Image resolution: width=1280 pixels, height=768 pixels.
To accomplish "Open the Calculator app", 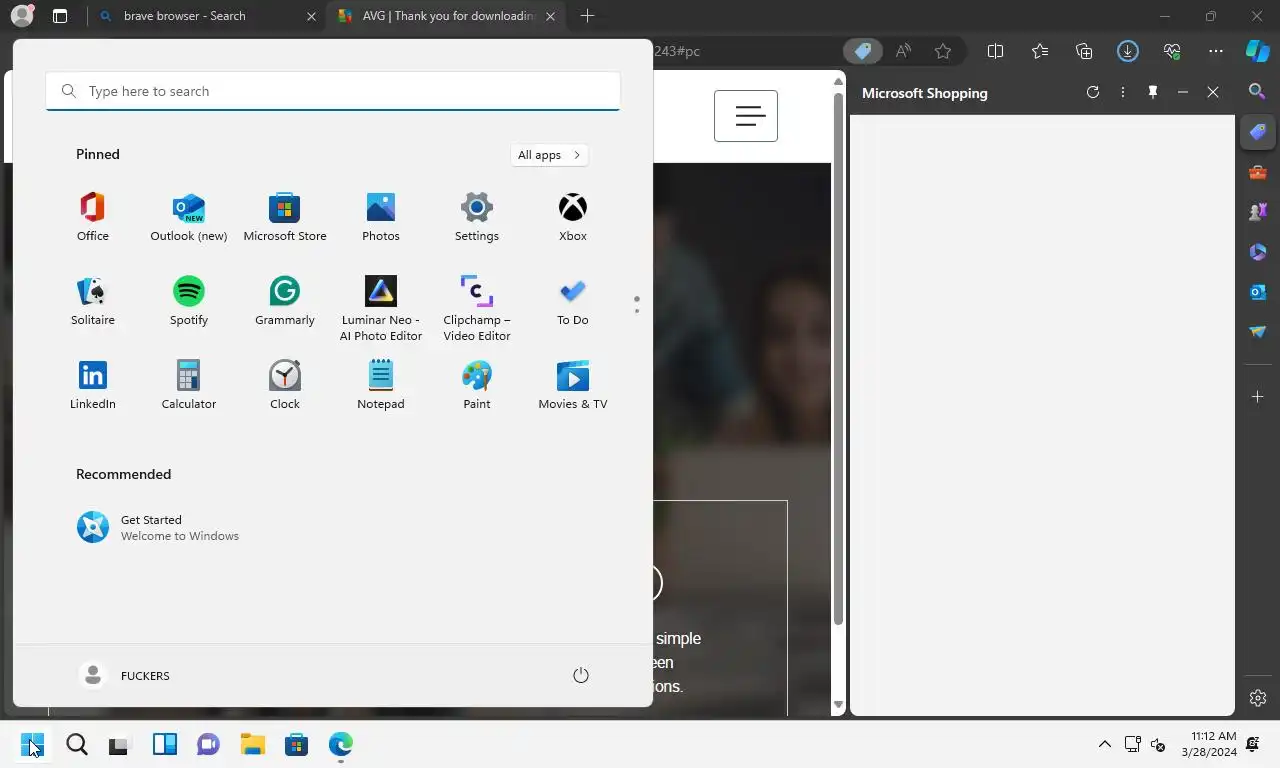I will tap(189, 385).
